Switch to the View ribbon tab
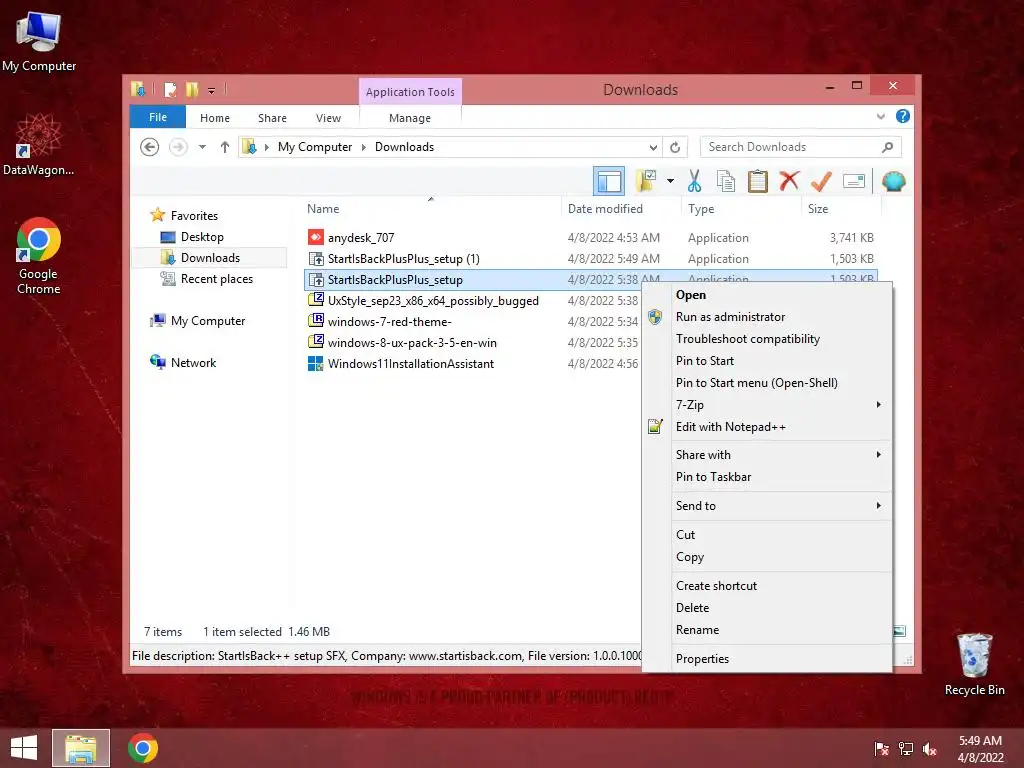The width and height of the screenshot is (1024, 768). pyautogui.click(x=328, y=118)
